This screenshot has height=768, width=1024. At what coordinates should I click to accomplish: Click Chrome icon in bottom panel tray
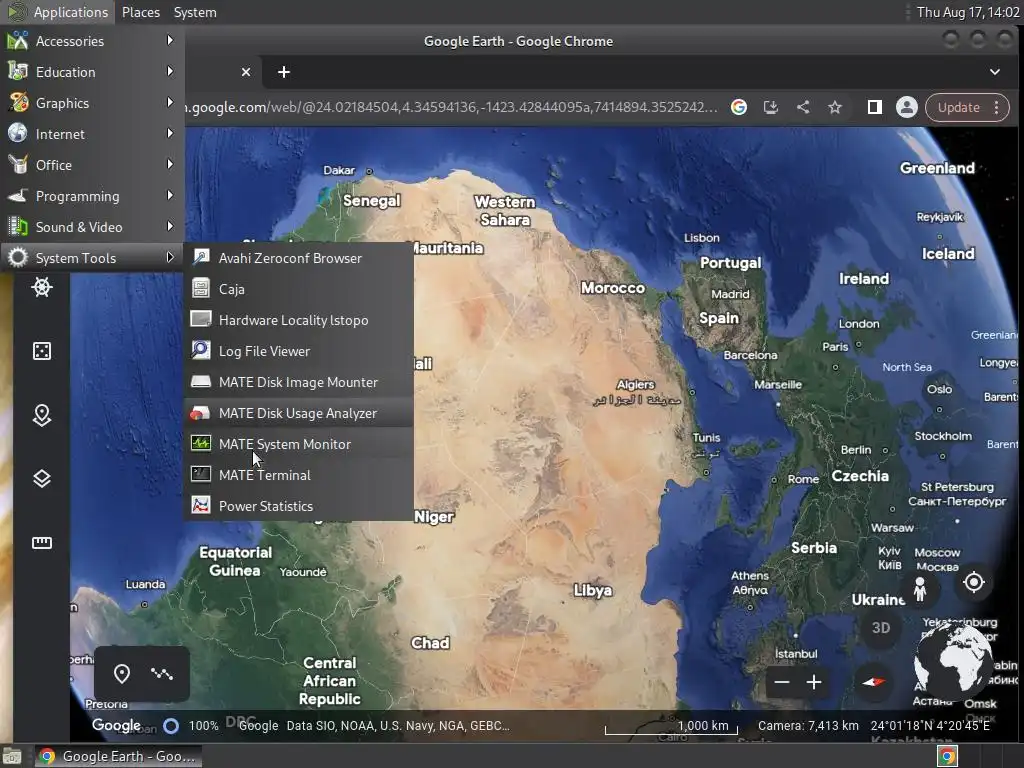point(947,756)
